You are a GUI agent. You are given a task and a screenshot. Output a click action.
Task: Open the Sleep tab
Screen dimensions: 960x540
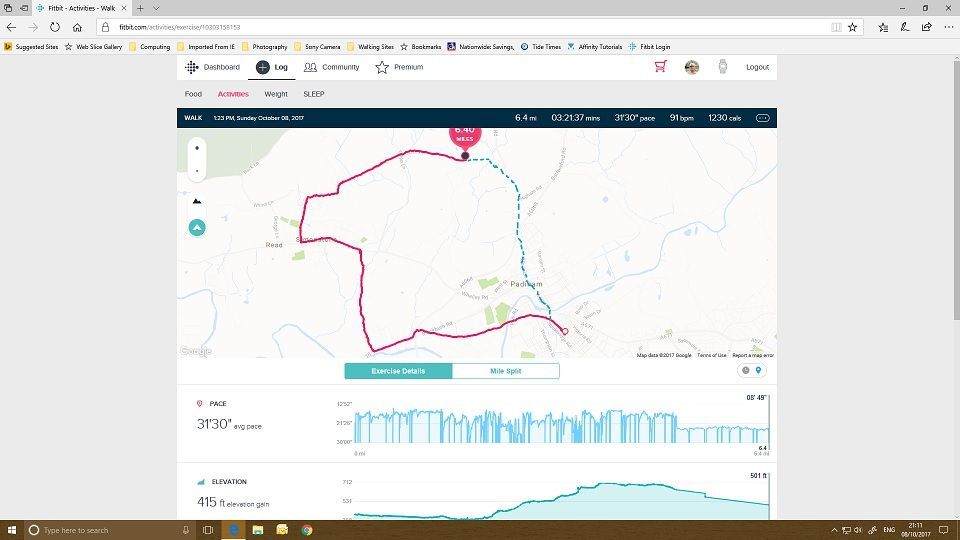tap(313, 94)
